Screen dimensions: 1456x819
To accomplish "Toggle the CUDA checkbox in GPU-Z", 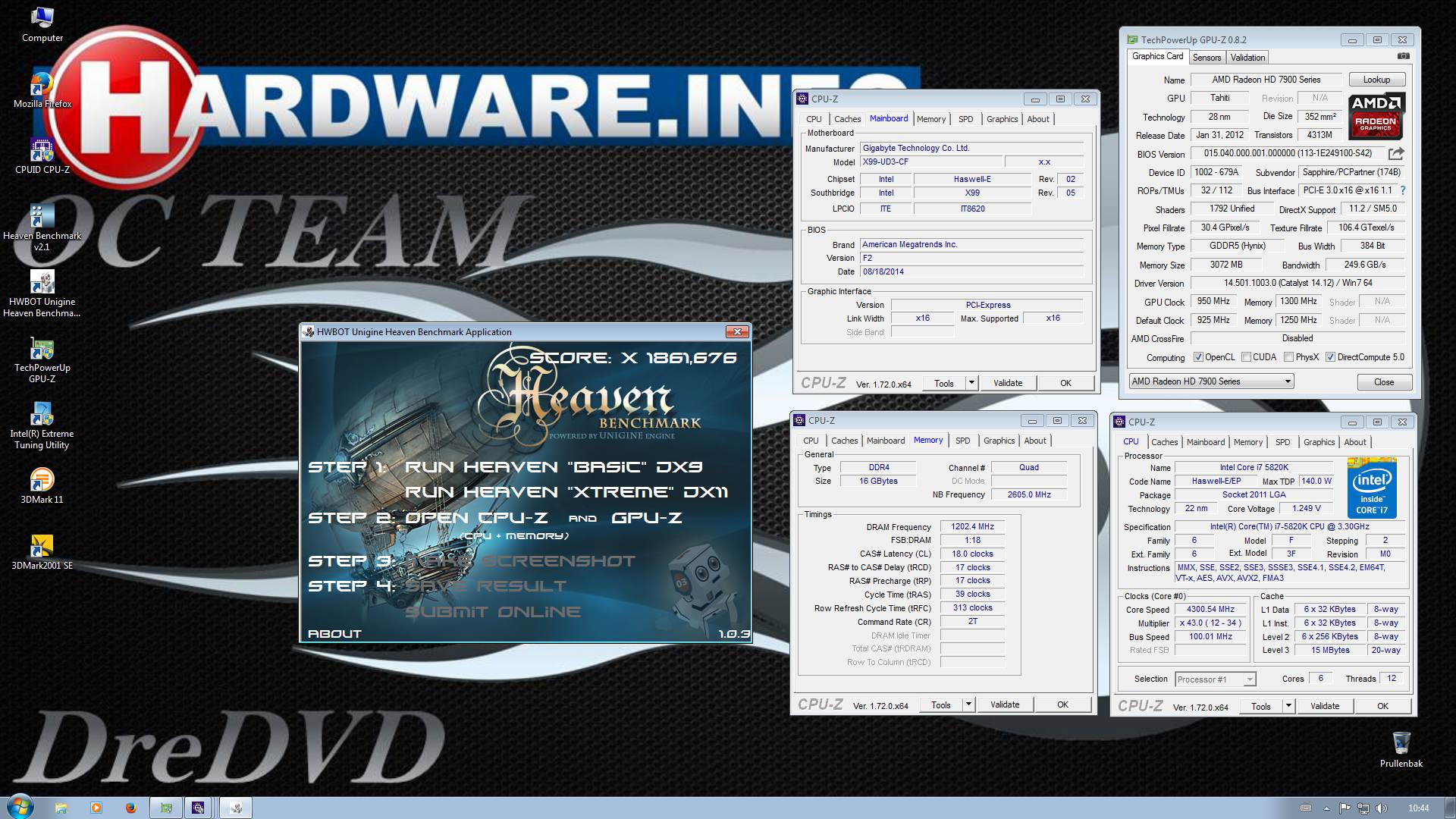I will tap(1245, 357).
